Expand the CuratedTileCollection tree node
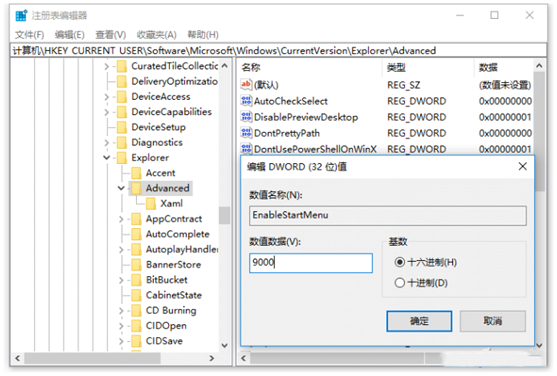The width and height of the screenshot is (557, 376). (x=107, y=66)
